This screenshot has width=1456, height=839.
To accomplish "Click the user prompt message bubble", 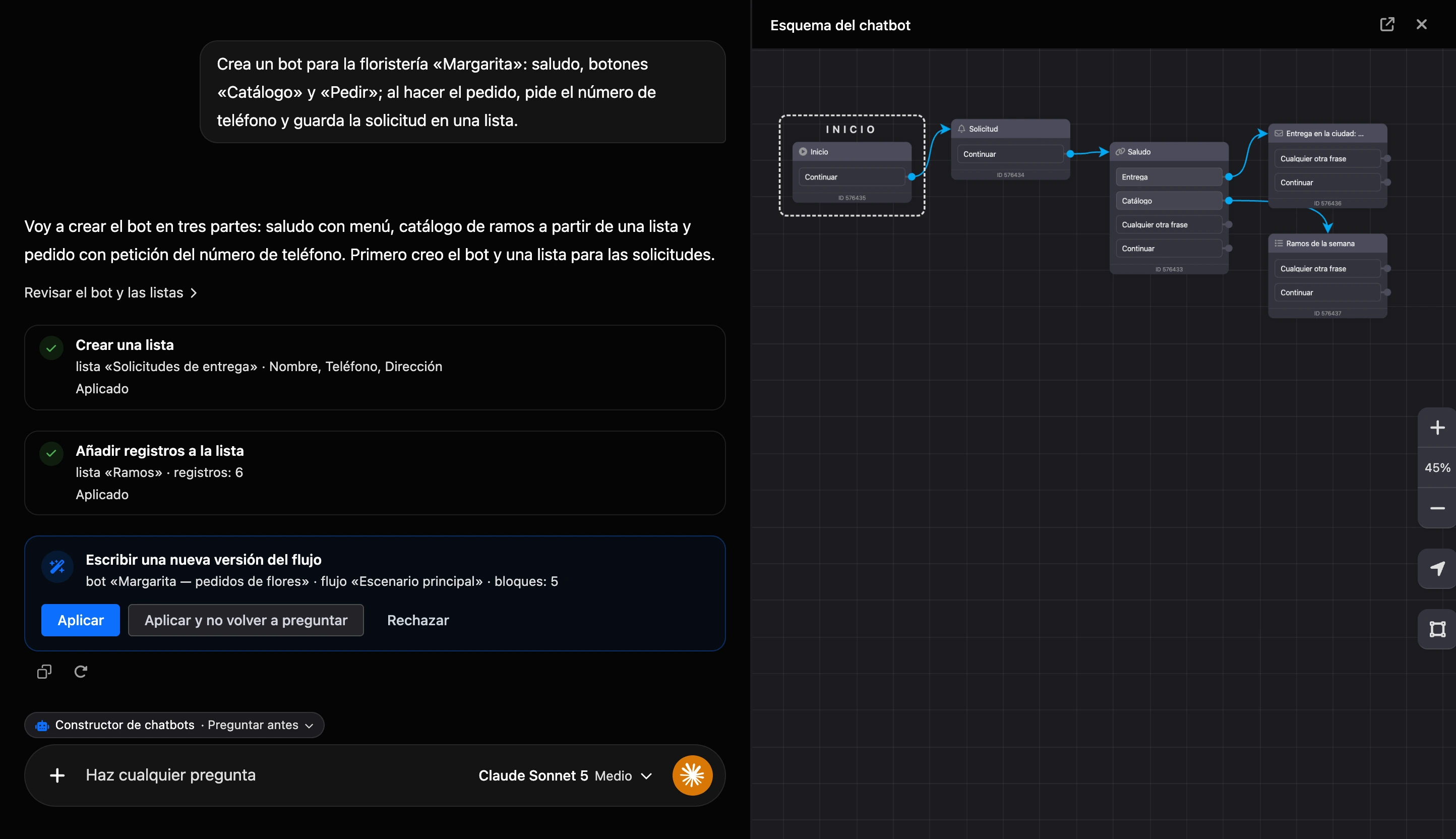I will tap(462, 92).
